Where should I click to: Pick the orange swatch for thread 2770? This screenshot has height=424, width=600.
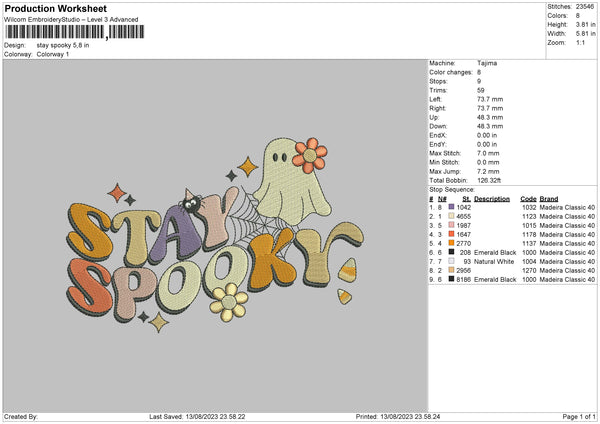pos(451,242)
